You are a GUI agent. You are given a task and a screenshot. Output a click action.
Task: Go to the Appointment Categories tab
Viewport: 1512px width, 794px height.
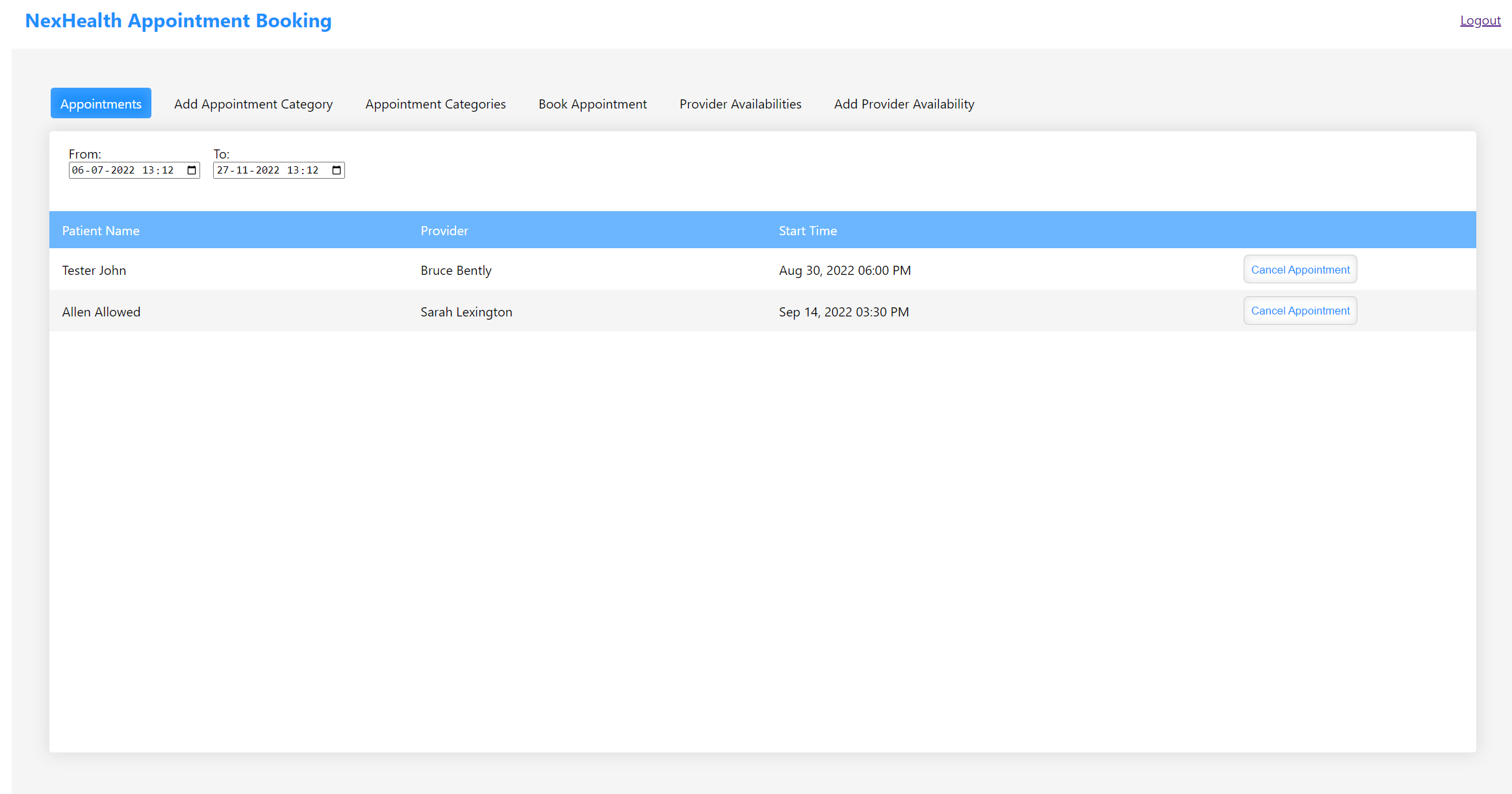(x=435, y=104)
